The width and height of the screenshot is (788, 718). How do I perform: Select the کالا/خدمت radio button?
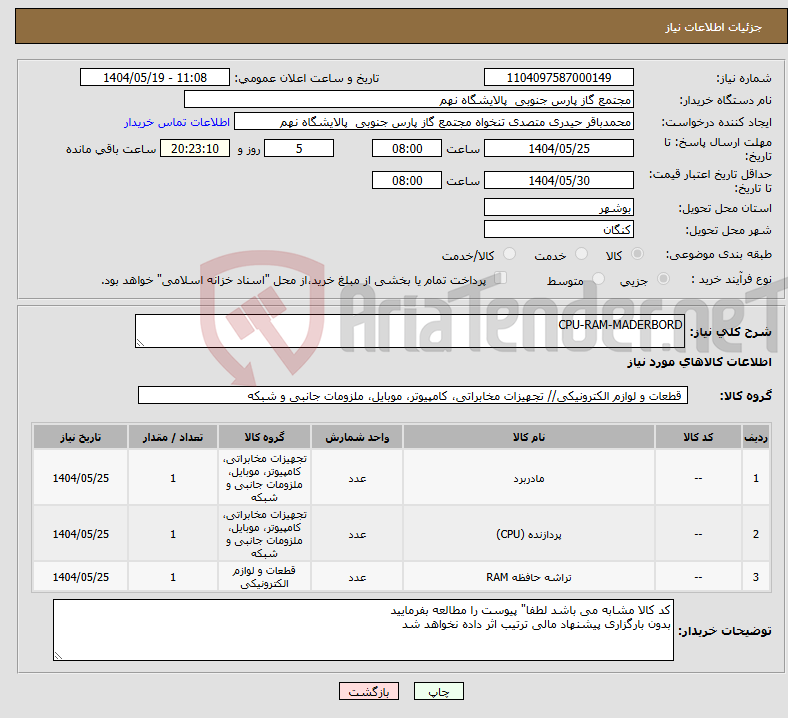510,254
